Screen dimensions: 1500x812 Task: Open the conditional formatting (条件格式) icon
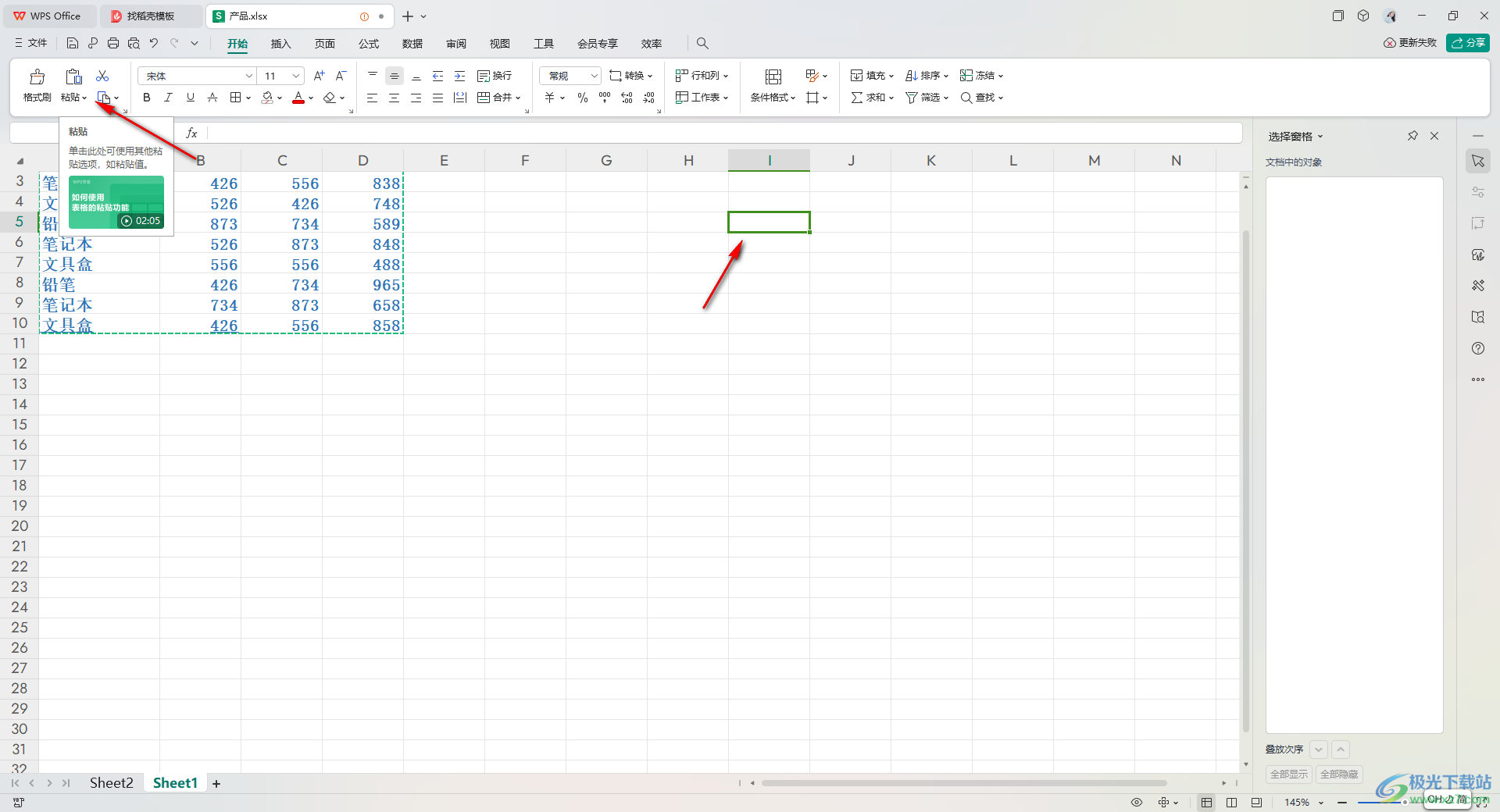point(773,77)
